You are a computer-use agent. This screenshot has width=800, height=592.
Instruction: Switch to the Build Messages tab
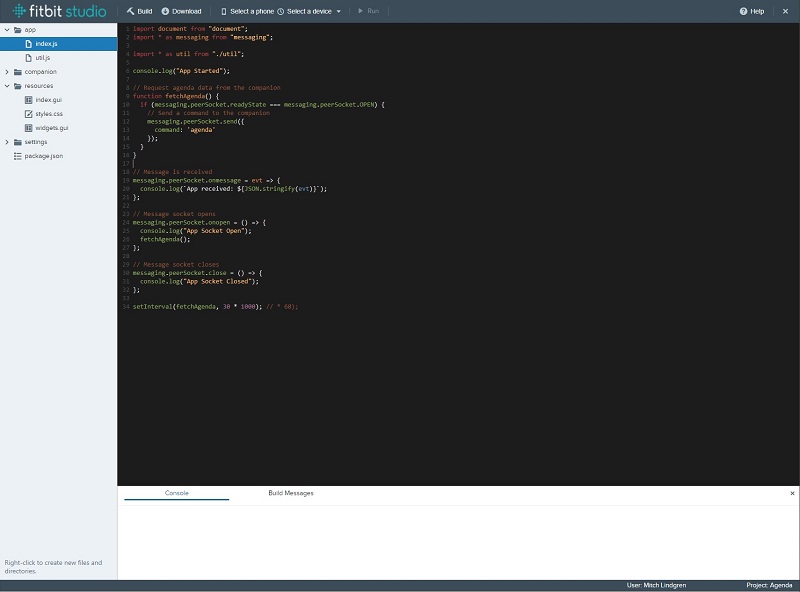click(291, 493)
